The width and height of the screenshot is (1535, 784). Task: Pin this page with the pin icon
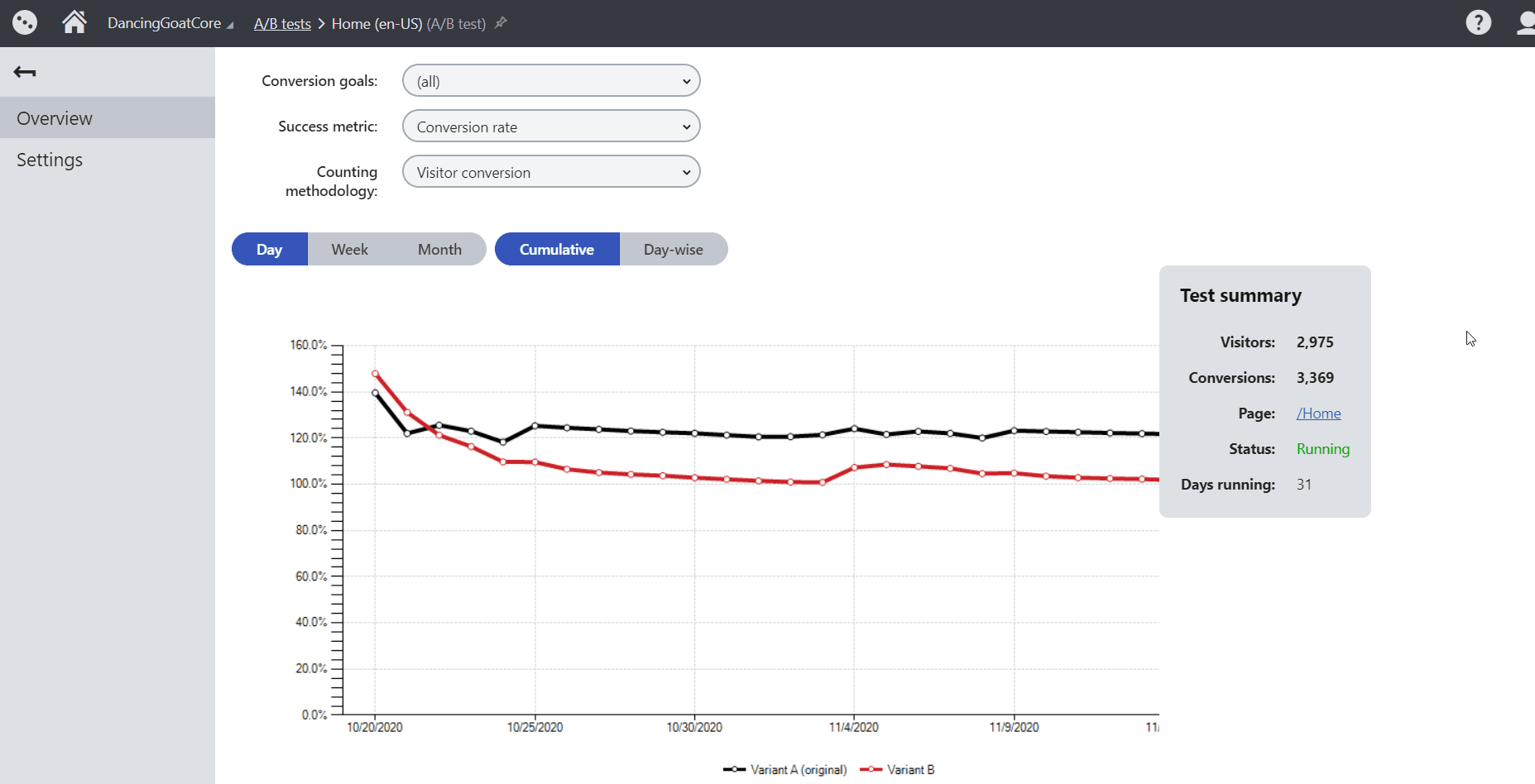(x=501, y=23)
